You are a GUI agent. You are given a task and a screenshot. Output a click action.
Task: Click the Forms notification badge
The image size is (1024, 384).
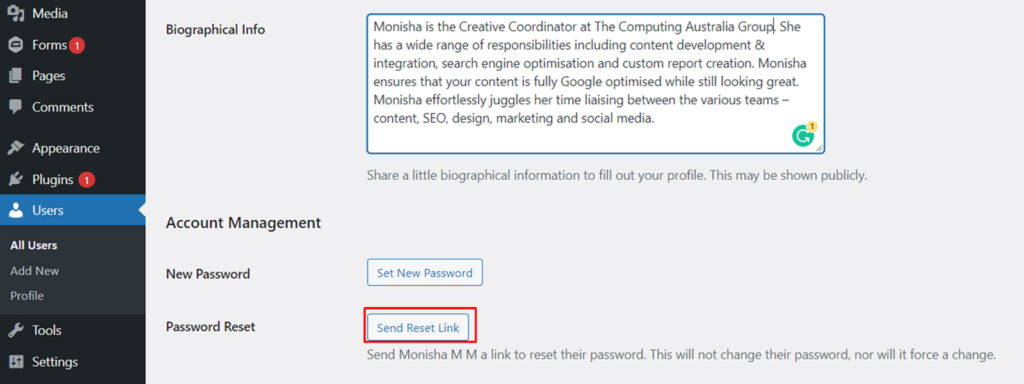[x=77, y=46]
